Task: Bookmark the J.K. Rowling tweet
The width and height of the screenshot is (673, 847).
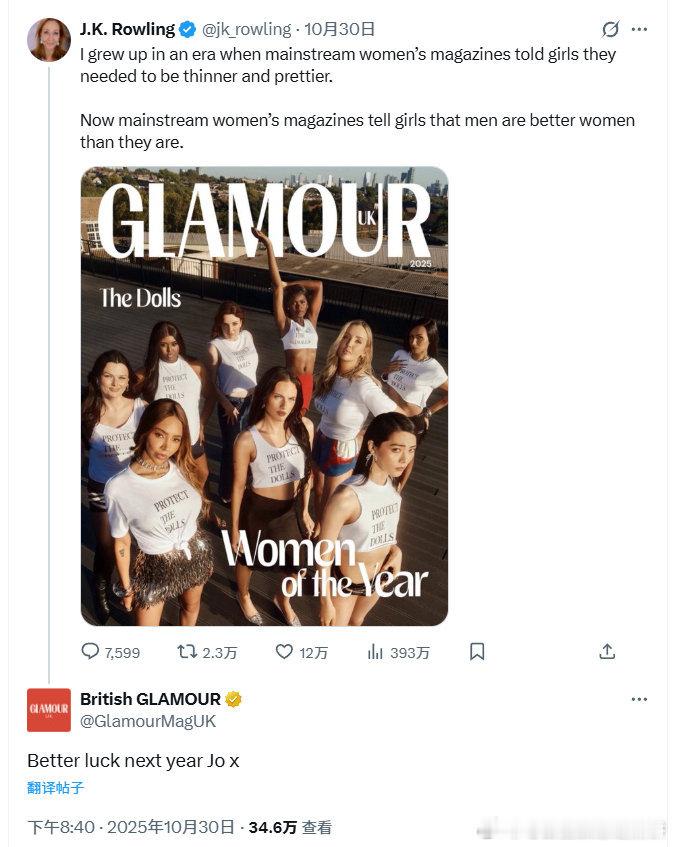Action: coord(477,652)
